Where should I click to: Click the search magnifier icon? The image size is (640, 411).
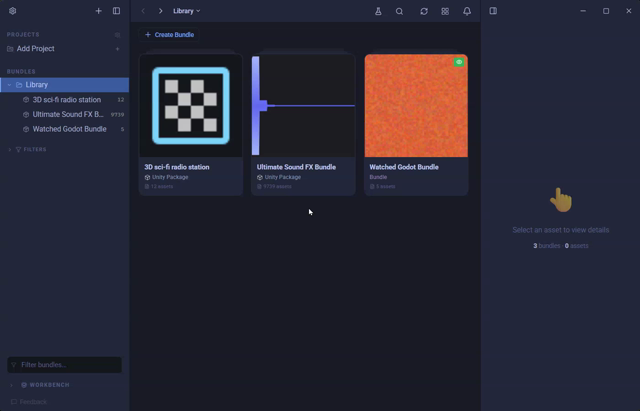tap(399, 11)
